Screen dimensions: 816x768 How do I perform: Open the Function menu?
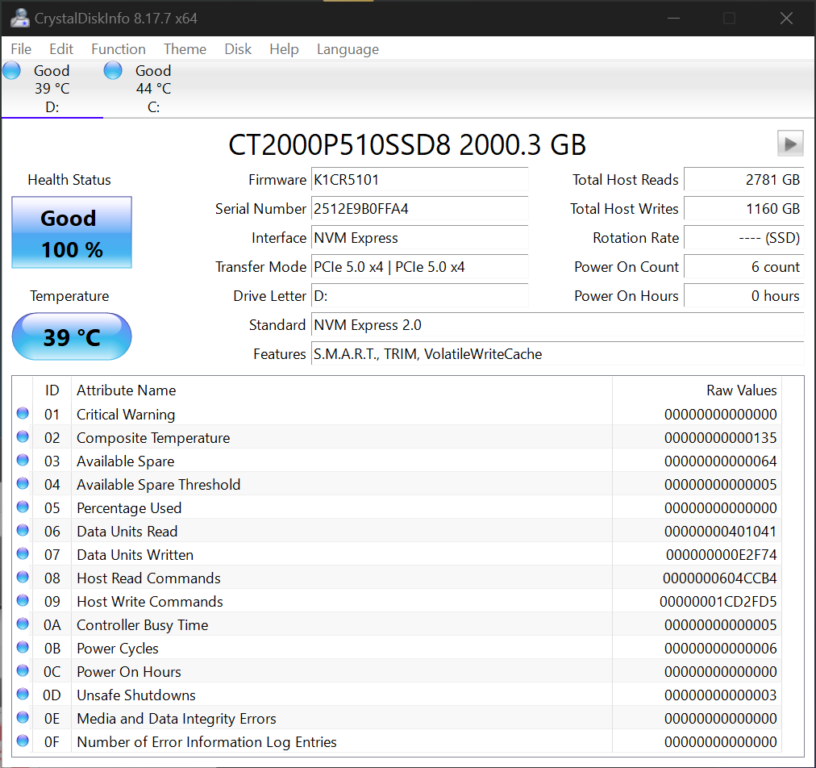coord(118,48)
